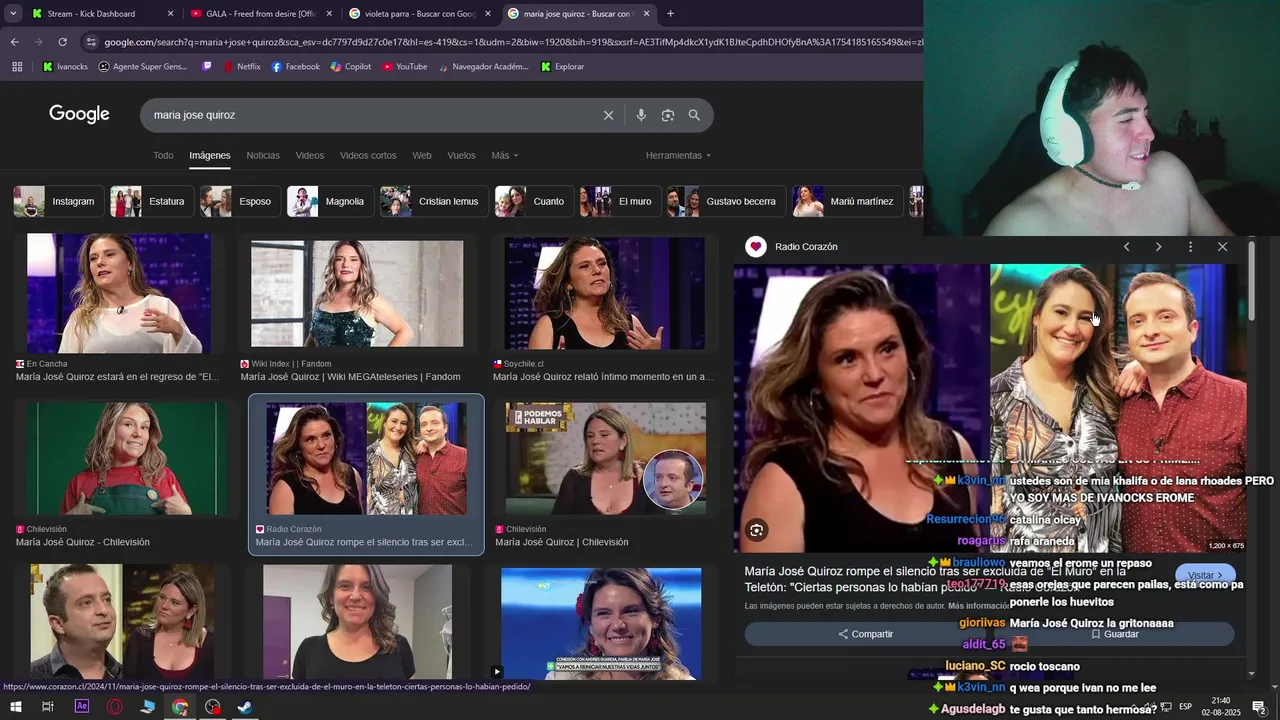Screen dimensions: 1280x720
Task: Open the Chrome apps grid icon
Action: click(x=17, y=67)
